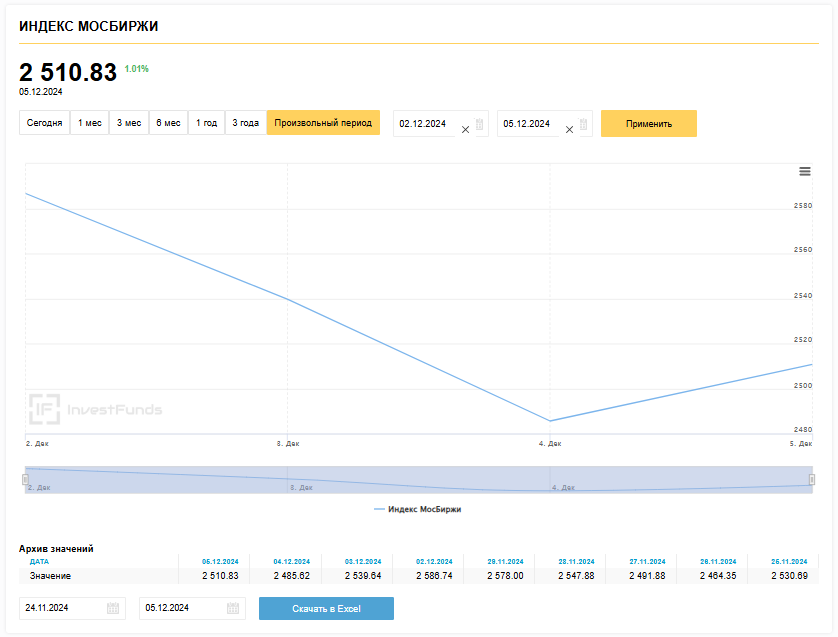This screenshot has height=637, width=838.
Task: Download archive via Скачать в Excel button
Action: pyautogui.click(x=327, y=609)
